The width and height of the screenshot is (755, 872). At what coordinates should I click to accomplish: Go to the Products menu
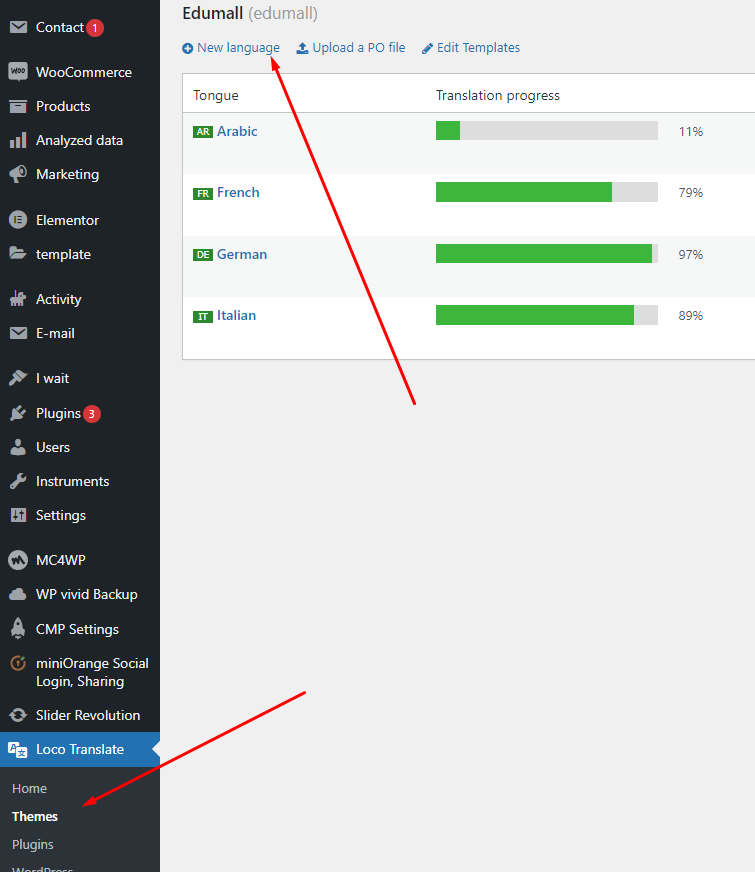[63, 106]
